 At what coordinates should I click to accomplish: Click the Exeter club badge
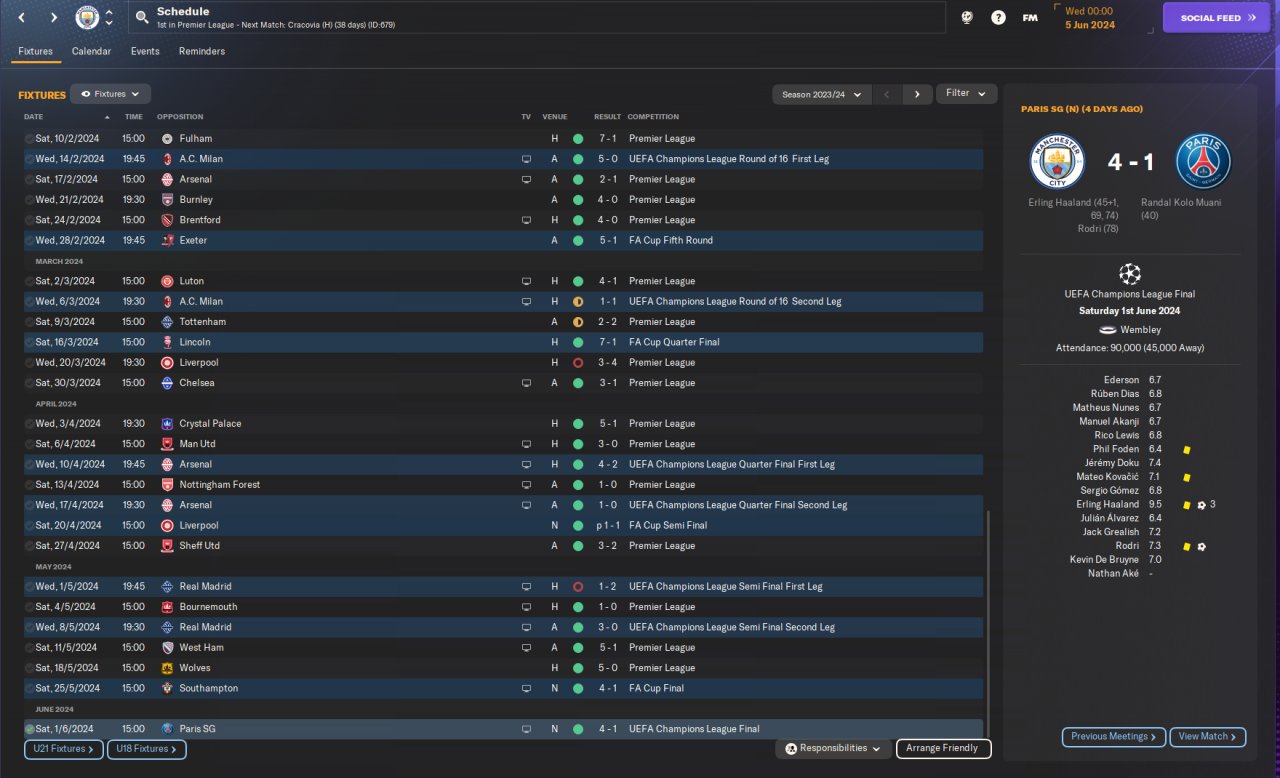coord(167,241)
